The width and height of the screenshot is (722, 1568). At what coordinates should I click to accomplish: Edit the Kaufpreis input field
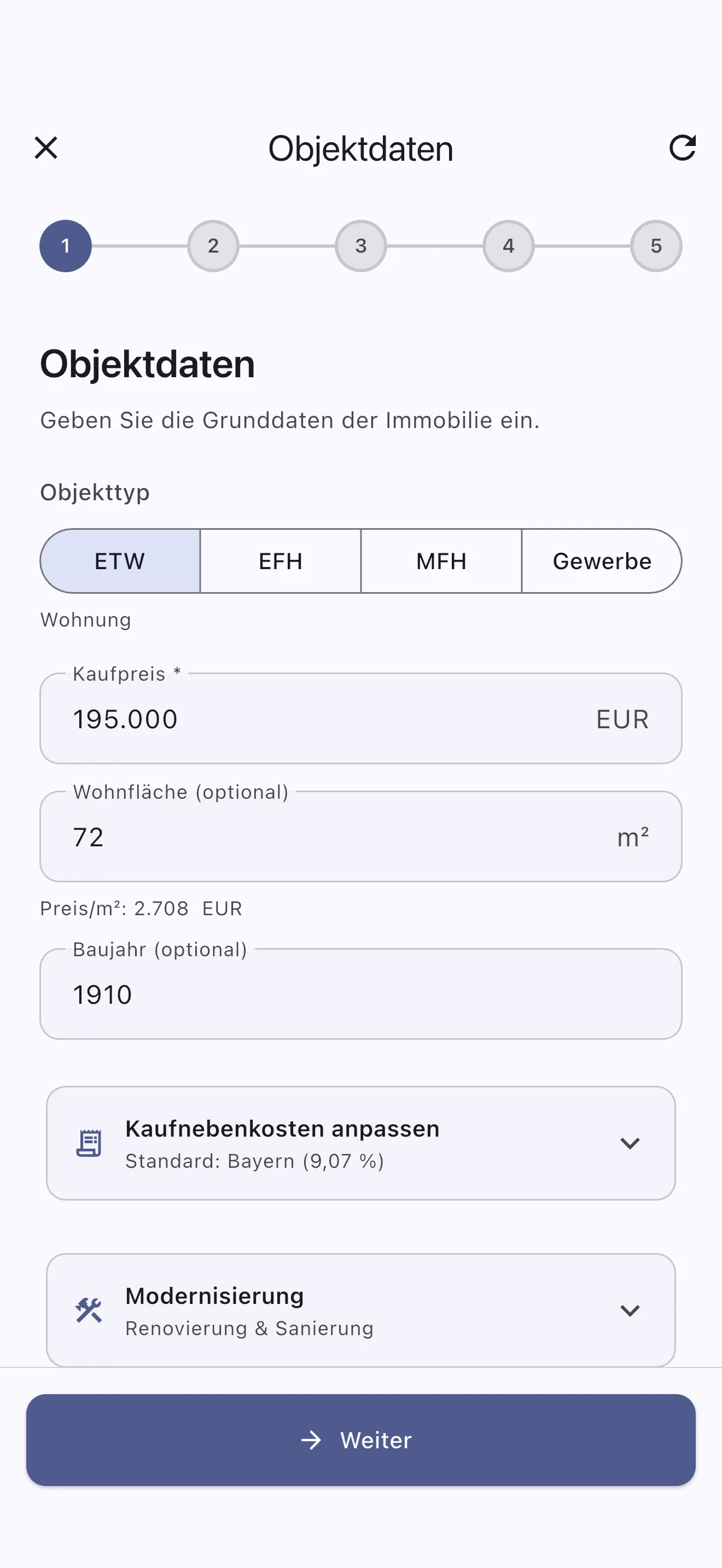click(329, 719)
